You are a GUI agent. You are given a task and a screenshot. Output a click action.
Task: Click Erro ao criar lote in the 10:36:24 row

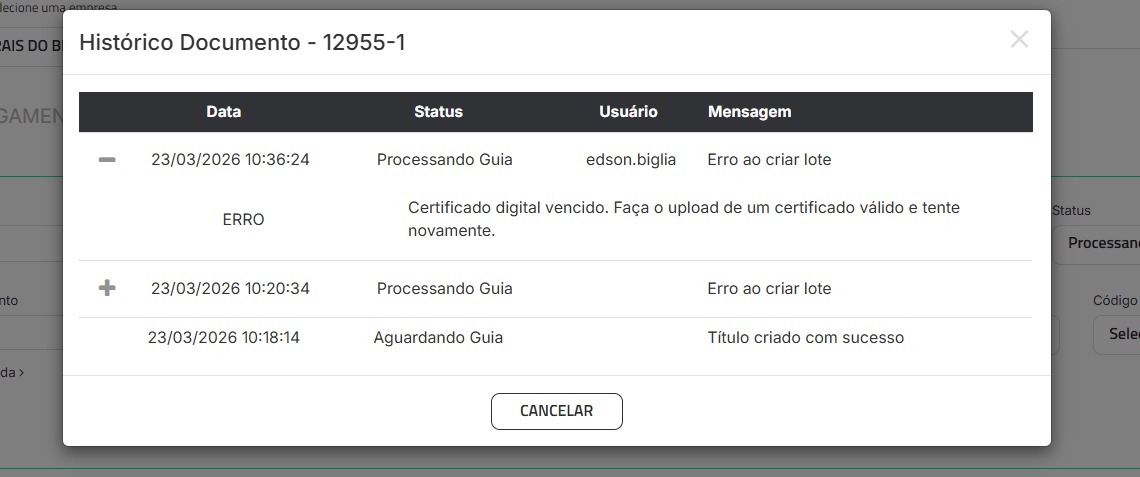[769, 160]
